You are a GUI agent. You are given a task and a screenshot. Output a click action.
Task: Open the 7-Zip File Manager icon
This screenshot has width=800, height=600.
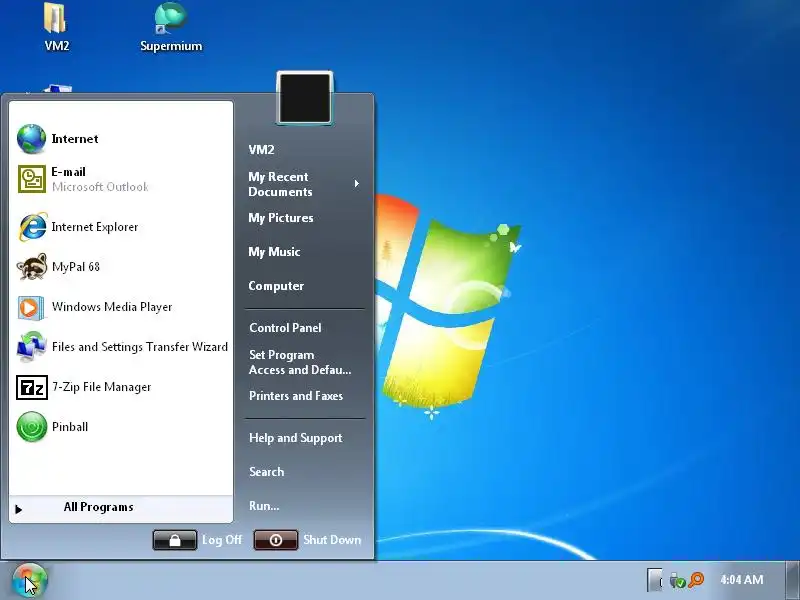tap(32, 387)
